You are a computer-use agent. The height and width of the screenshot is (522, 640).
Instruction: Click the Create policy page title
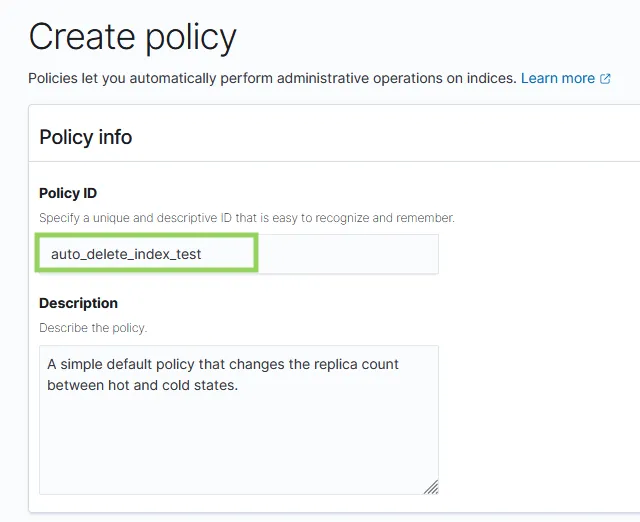tap(132, 37)
